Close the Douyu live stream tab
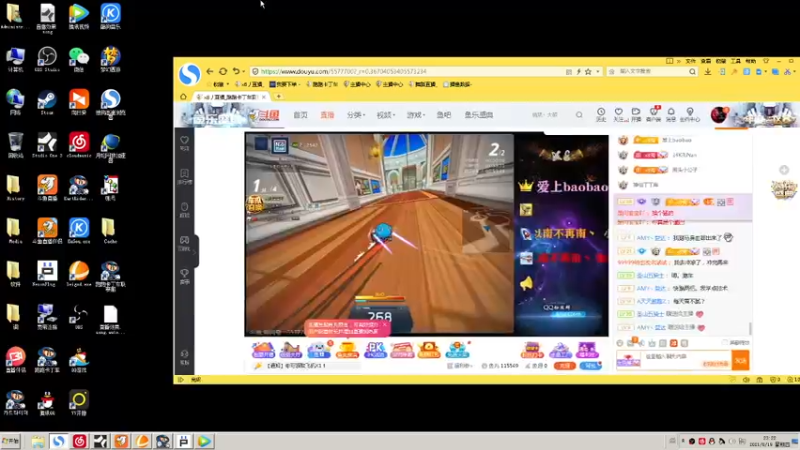 (264, 96)
